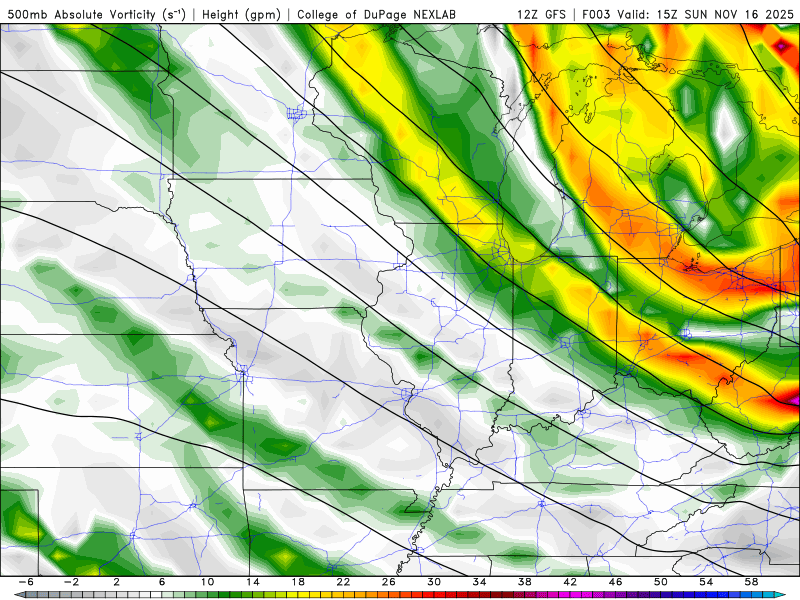Click the "2" color scale label

pos(116,582)
